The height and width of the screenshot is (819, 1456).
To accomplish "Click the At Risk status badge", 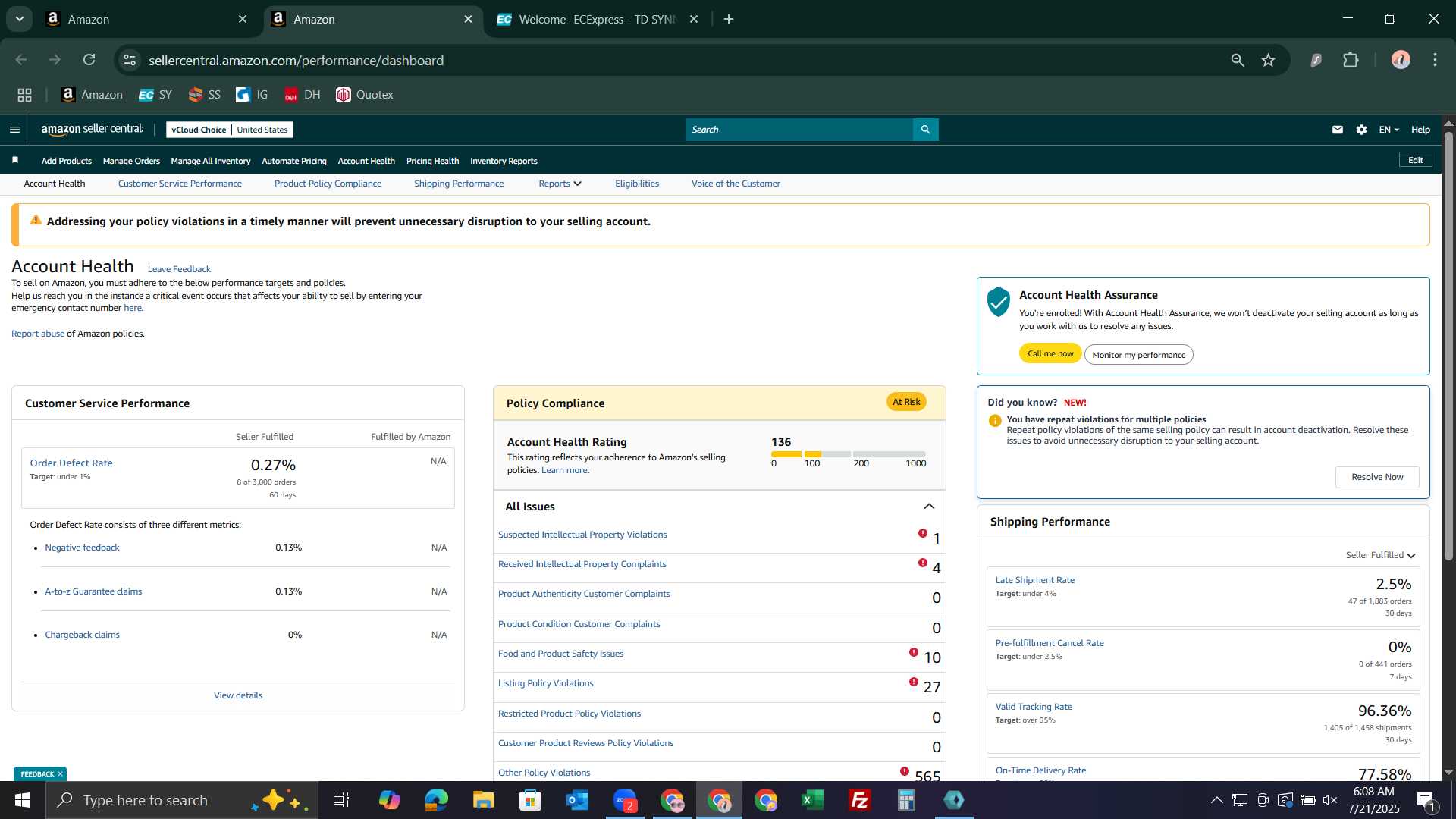I will point(906,402).
